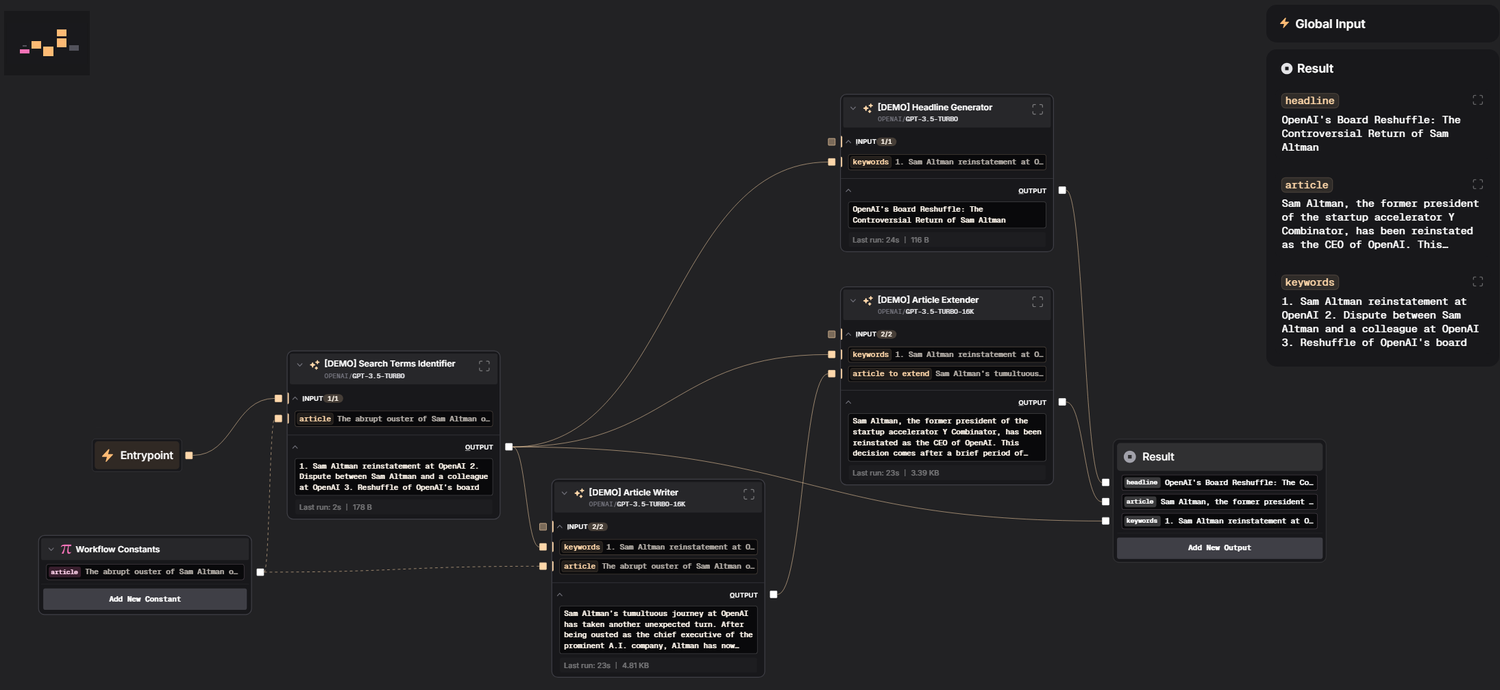Screen dimensions: 1500x690
Task: Expand the keywords result in the sidebar
Action: click(1478, 281)
